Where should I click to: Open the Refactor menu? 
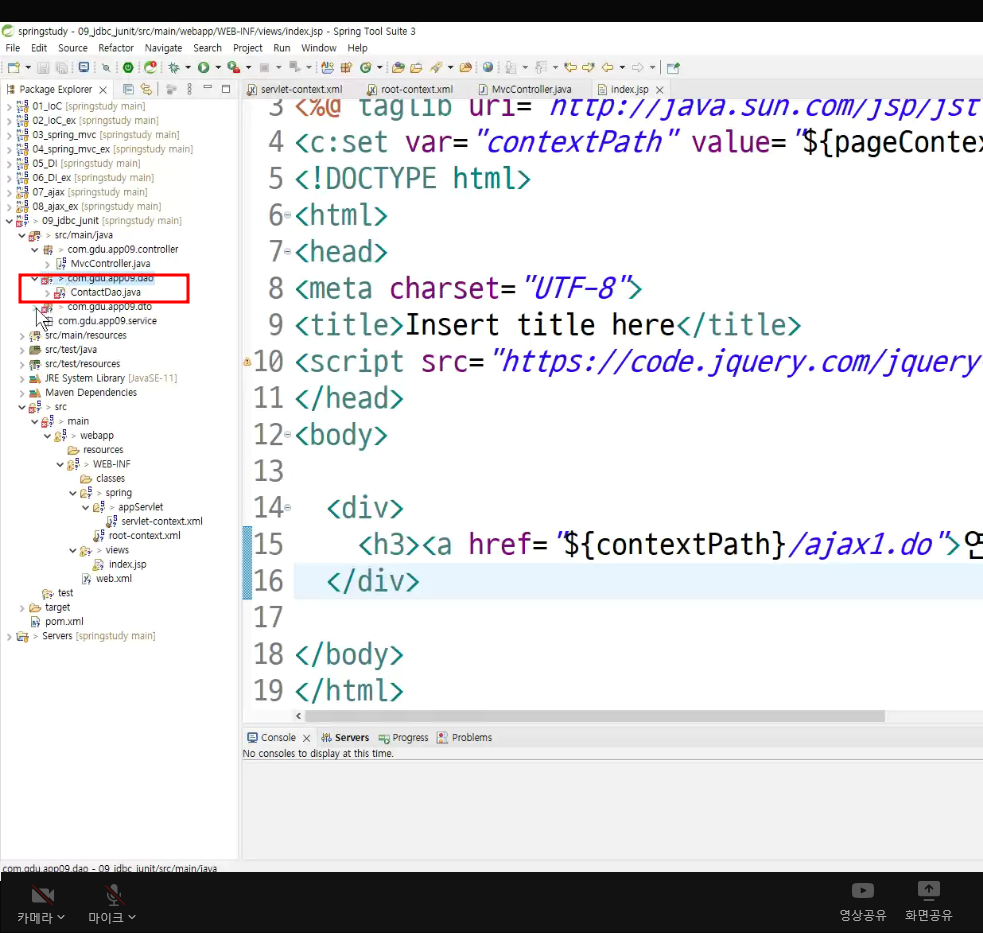click(x=116, y=48)
